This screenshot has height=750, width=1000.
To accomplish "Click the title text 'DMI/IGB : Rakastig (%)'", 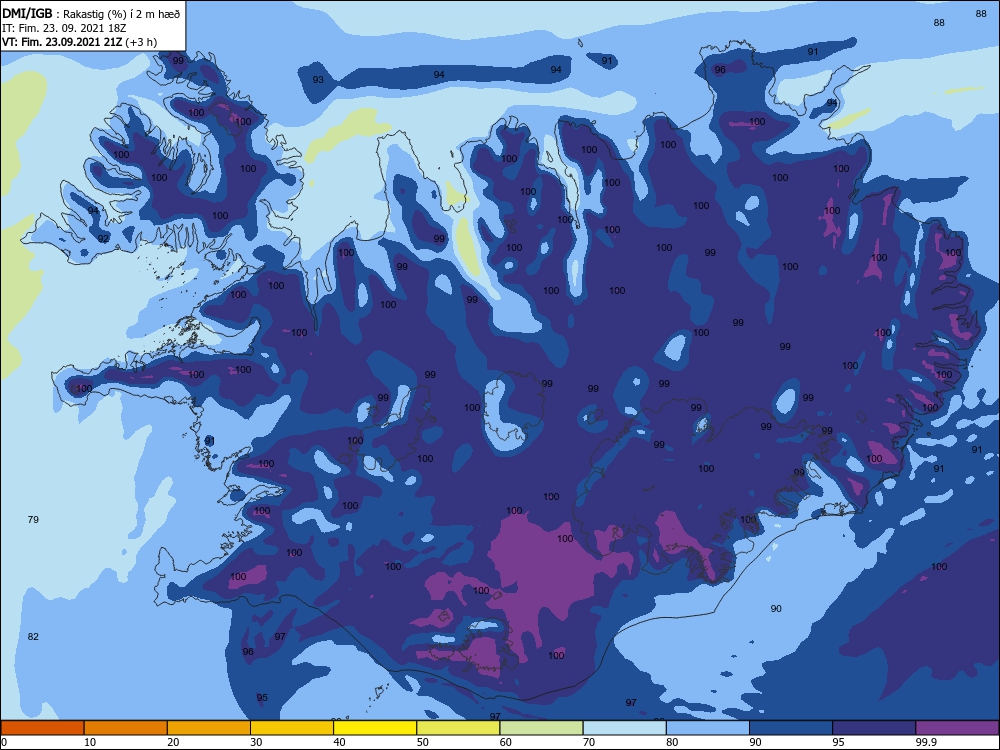I will [x=64, y=14].
